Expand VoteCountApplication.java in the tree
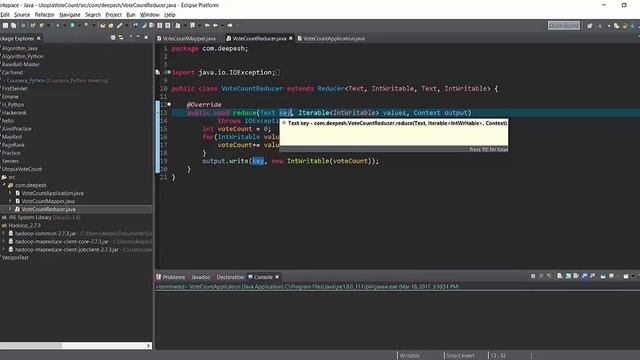Image resolution: width=640 pixels, height=360 pixels. 10,193
